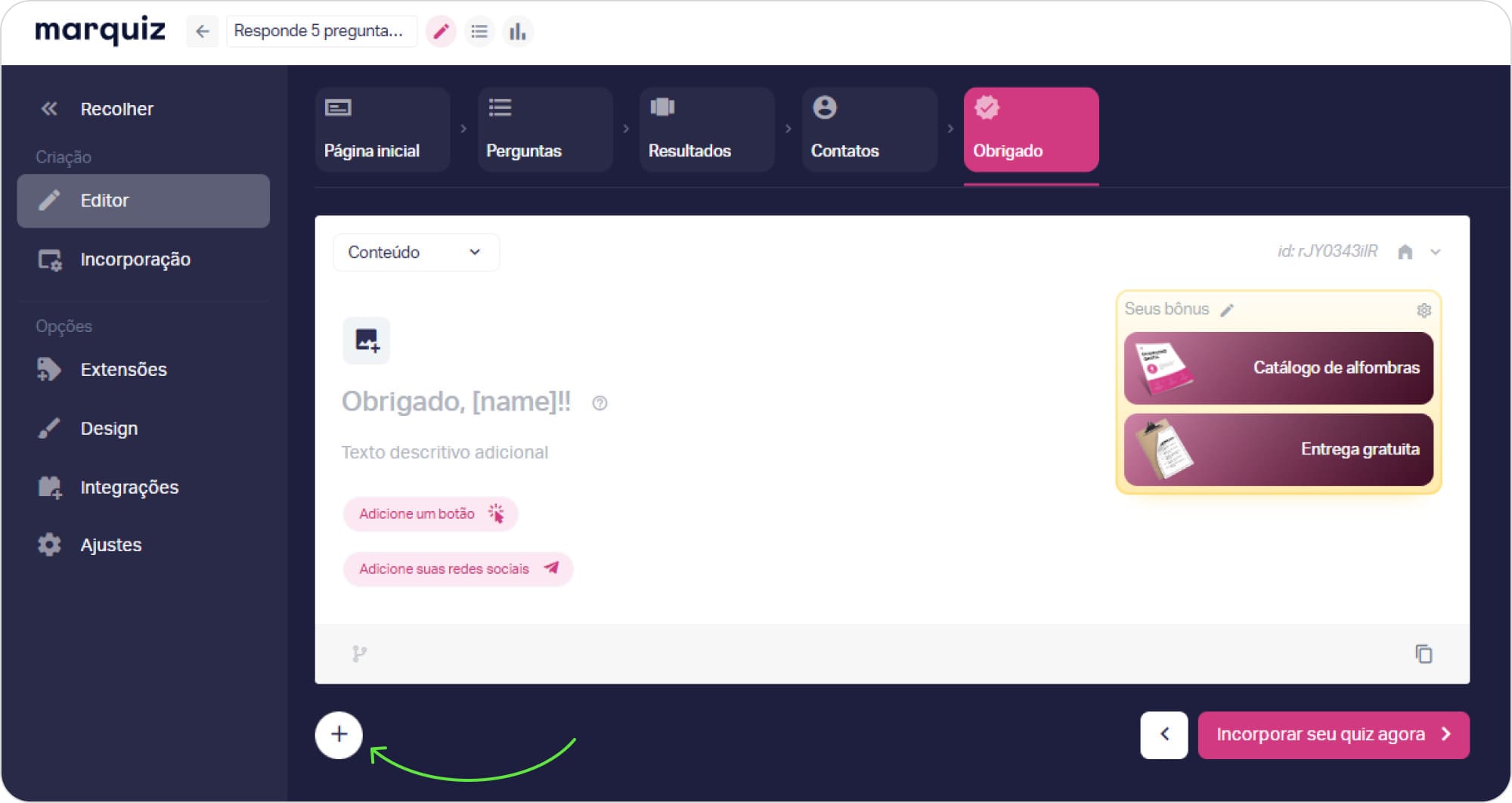Image resolution: width=1512 pixels, height=803 pixels.
Task: Open Integrações in the sidebar
Action: click(144, 487)
